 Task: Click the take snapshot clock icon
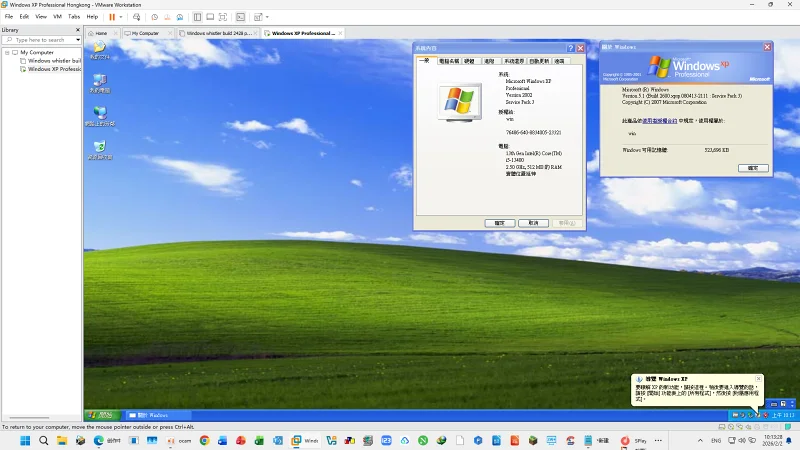pyautogui.click(x=154, y=17)
